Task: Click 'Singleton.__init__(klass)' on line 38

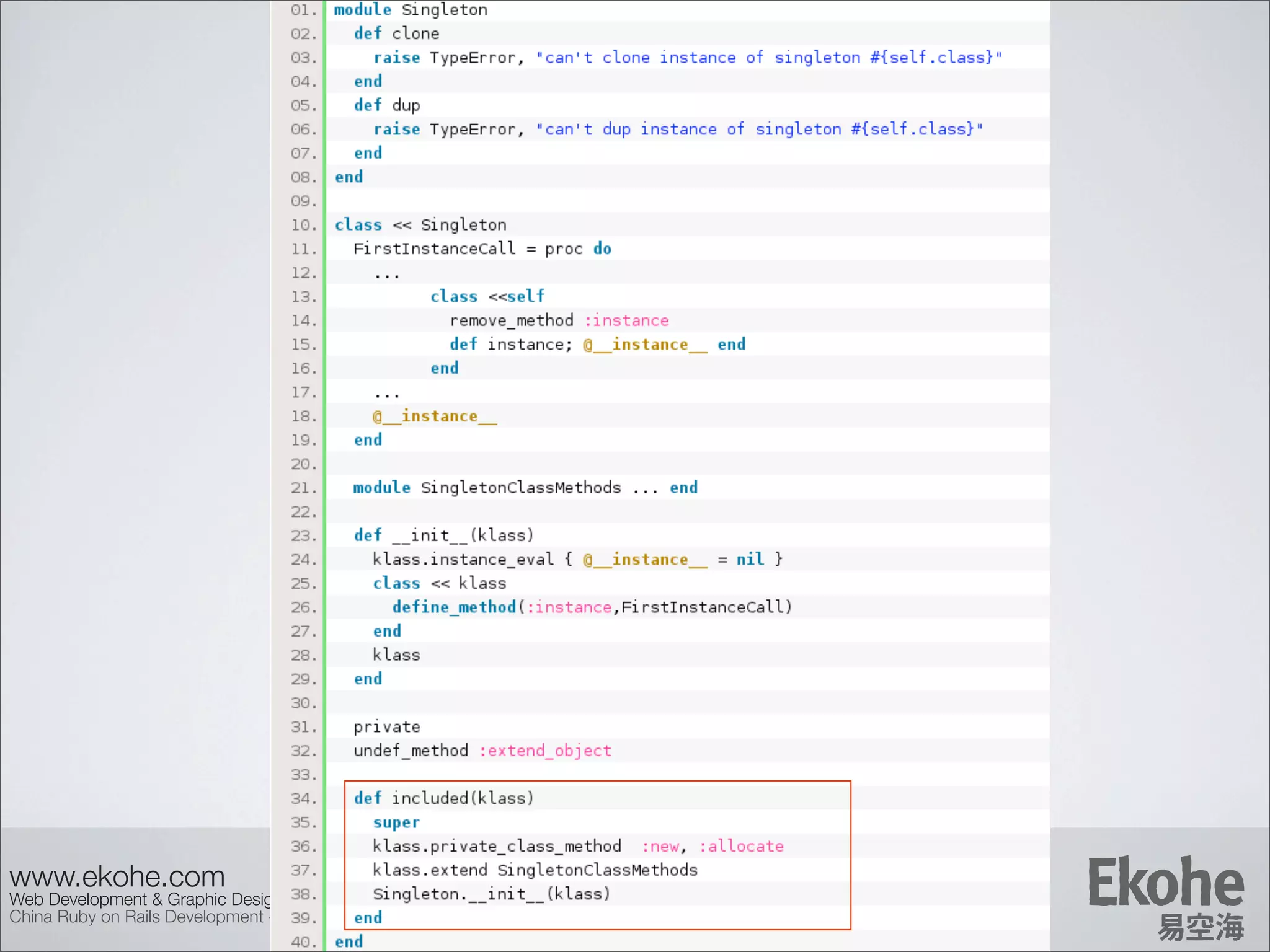Action: point(492,894)
